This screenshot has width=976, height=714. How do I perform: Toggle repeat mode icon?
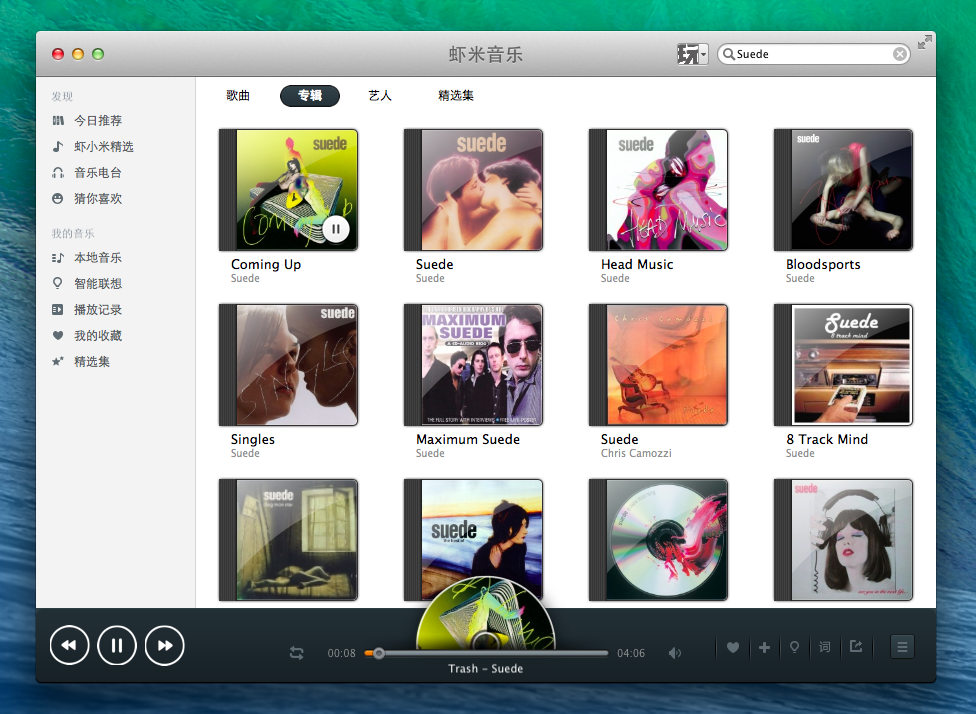click(x=296, y=653)
